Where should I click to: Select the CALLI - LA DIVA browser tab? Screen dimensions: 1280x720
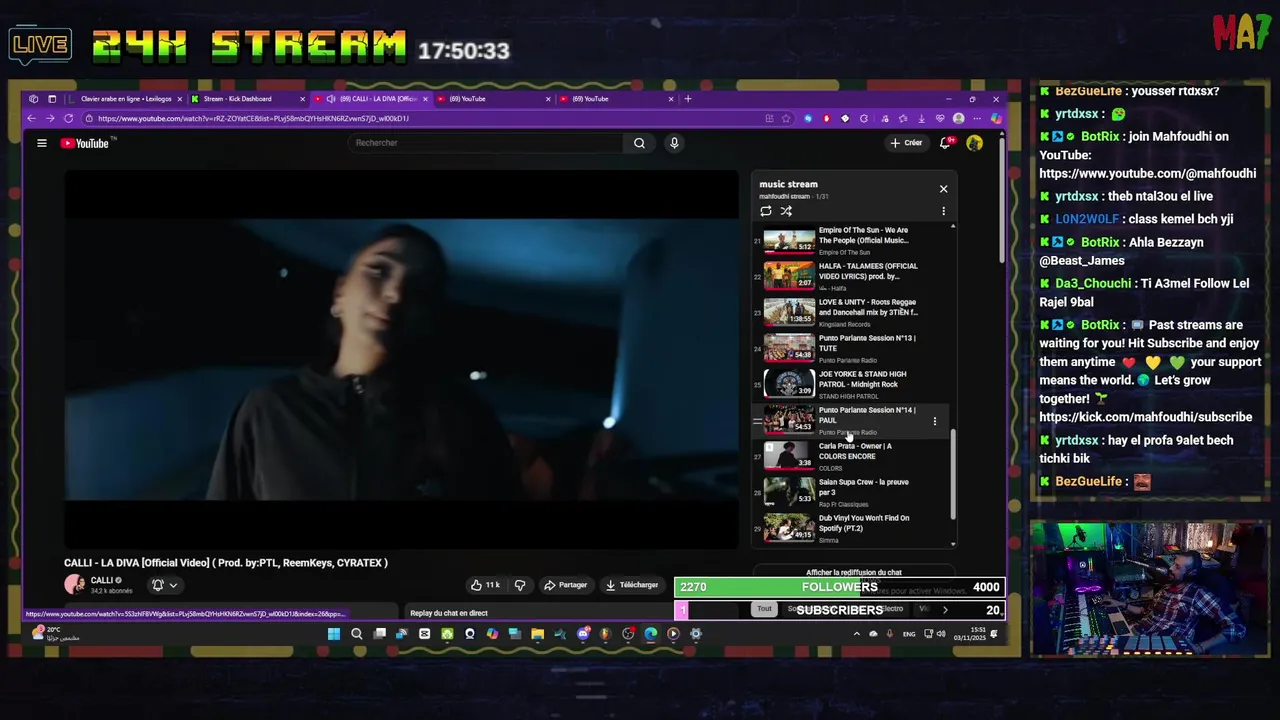pos(370,99)
